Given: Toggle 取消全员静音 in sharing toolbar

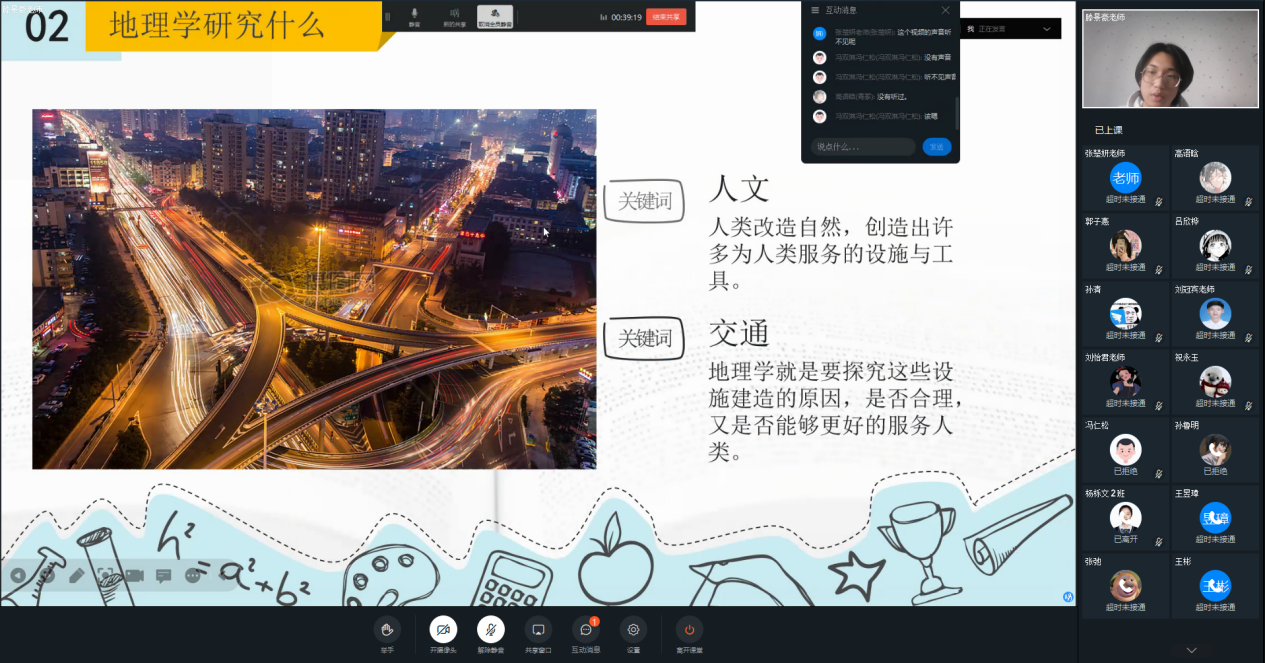Looking at the screenshot, I should (x=495, y=16).
